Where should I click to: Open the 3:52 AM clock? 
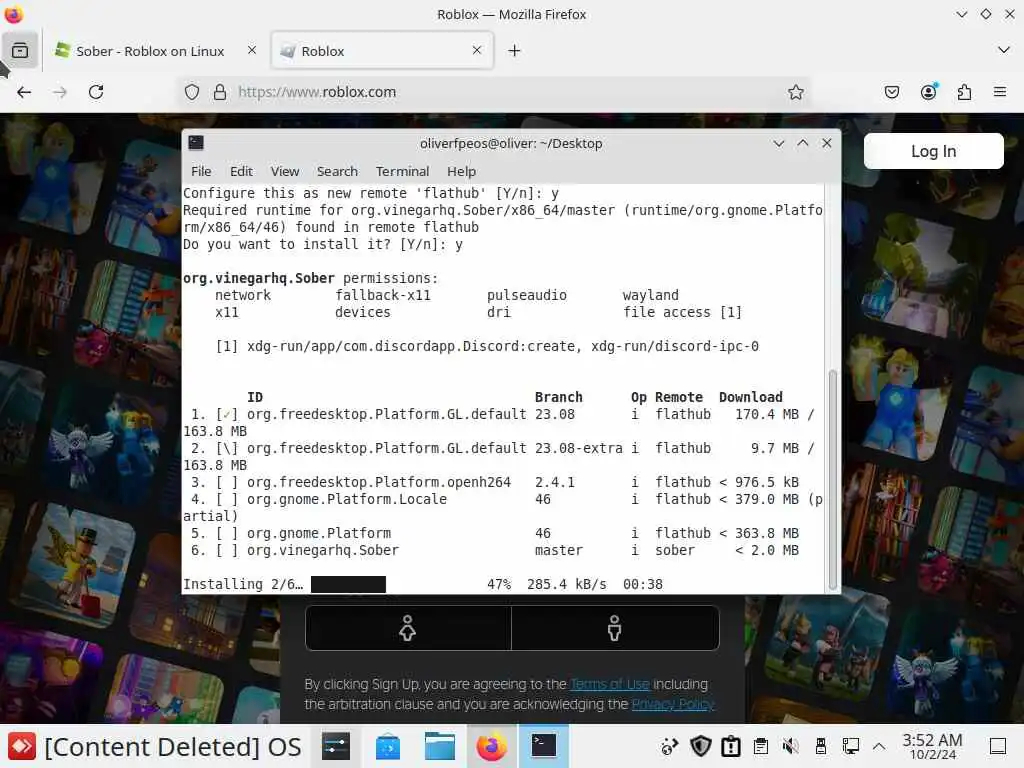[x=932, y=746]
